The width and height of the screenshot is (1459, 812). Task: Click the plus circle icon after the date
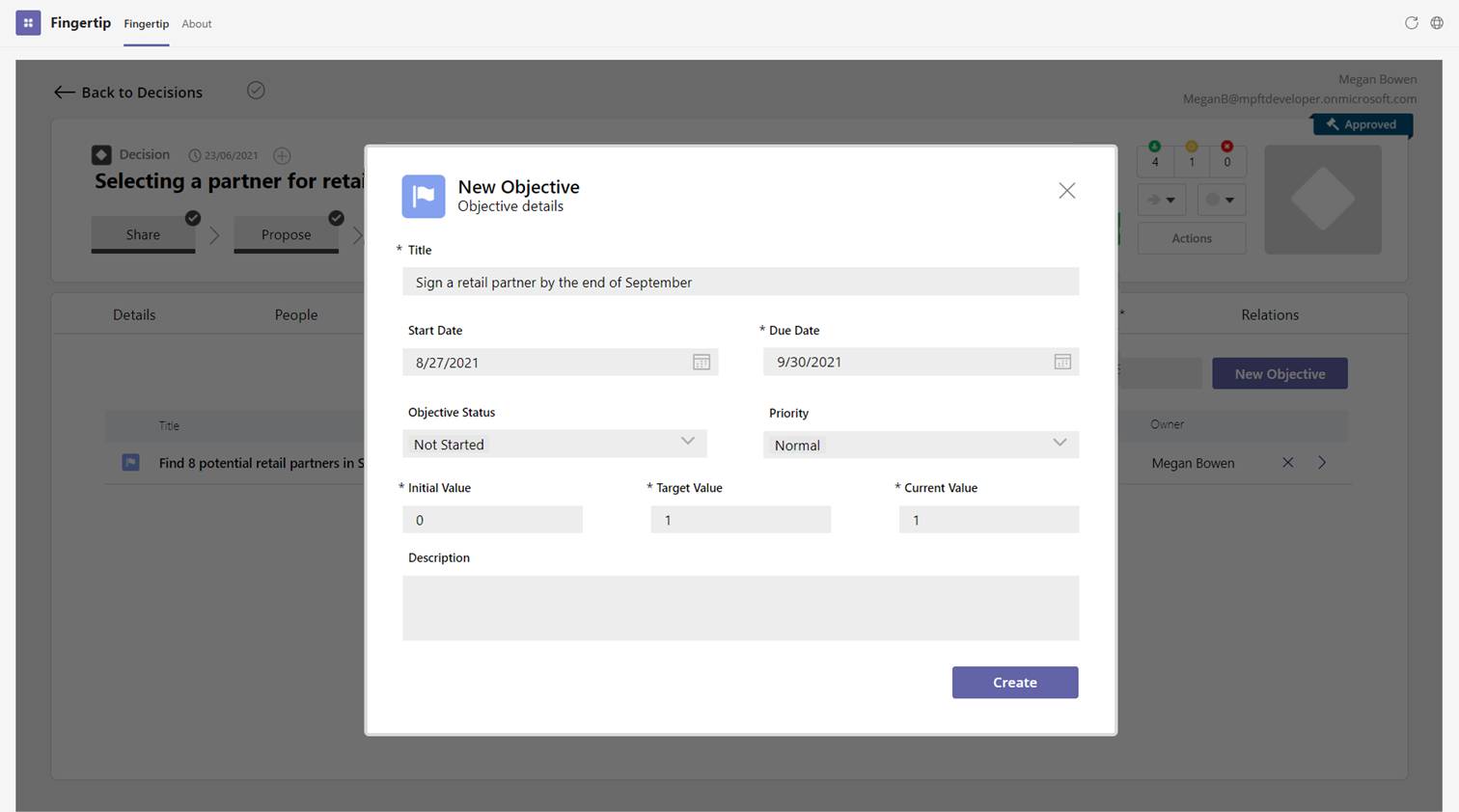(282, 155)
